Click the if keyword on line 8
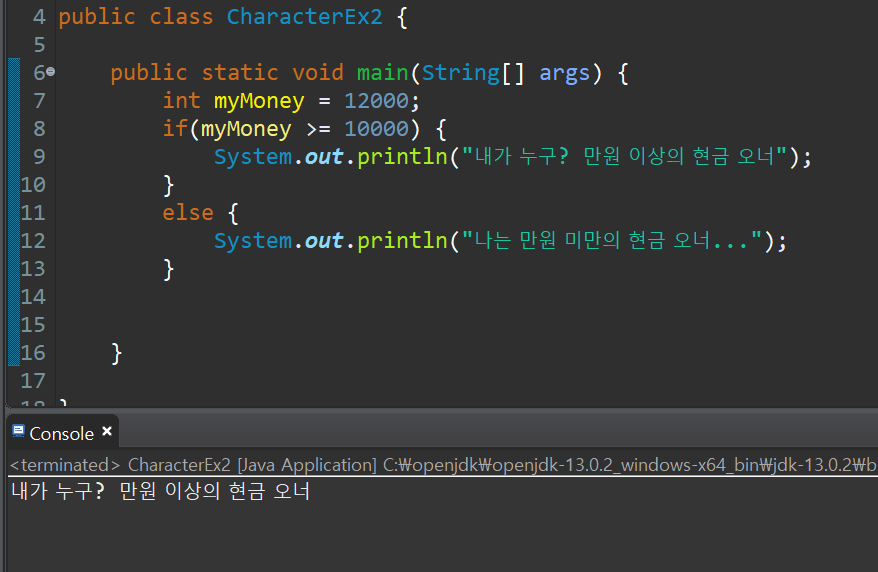The height and width of the screenshot is (572, 878). click(175, 129)
